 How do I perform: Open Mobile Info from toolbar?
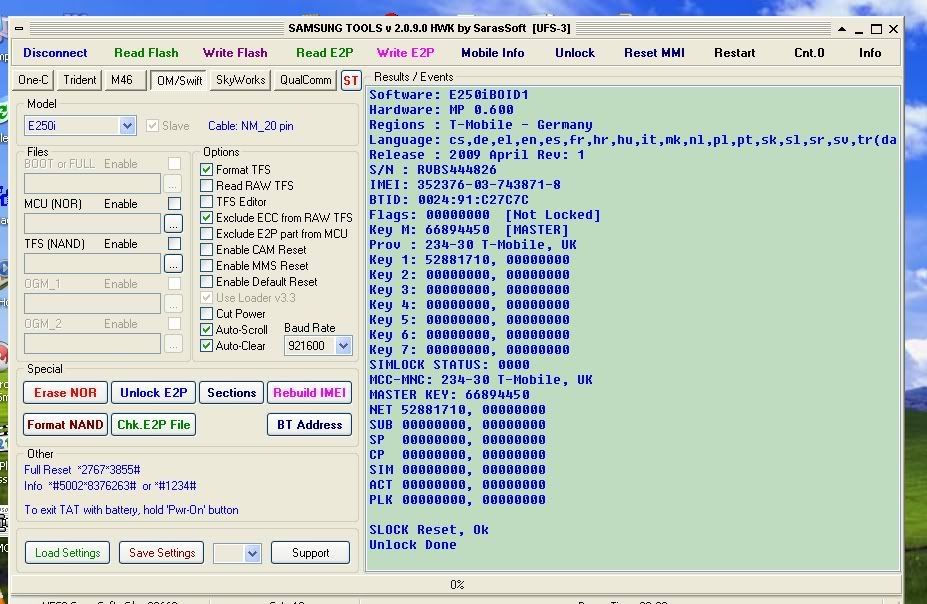coord(492,53)
